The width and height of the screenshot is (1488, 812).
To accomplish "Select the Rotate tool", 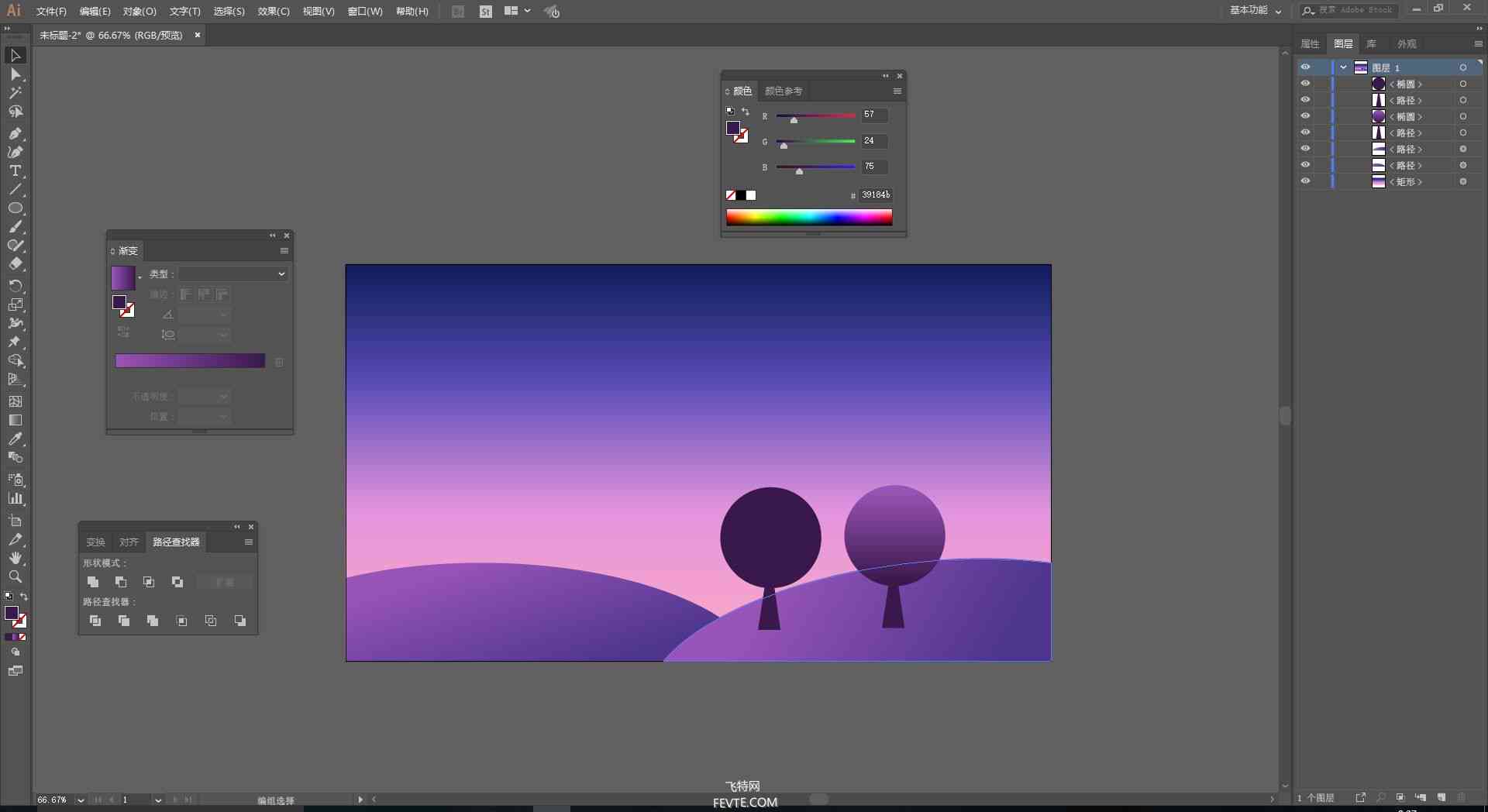I will (x=15, y=286).
